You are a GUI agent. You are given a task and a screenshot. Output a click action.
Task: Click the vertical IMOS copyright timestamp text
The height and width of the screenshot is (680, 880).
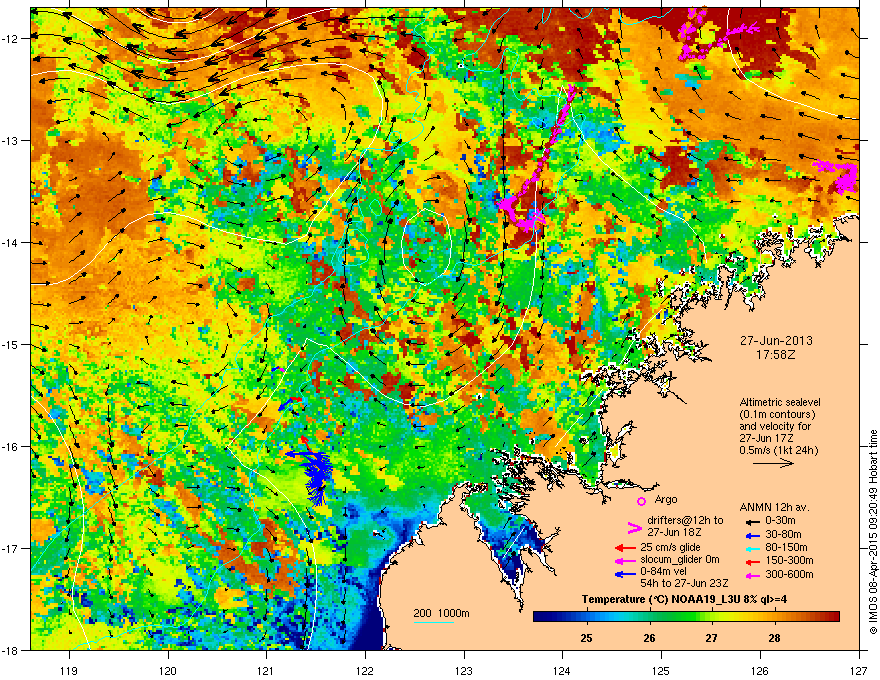click(x=873, y=532)
